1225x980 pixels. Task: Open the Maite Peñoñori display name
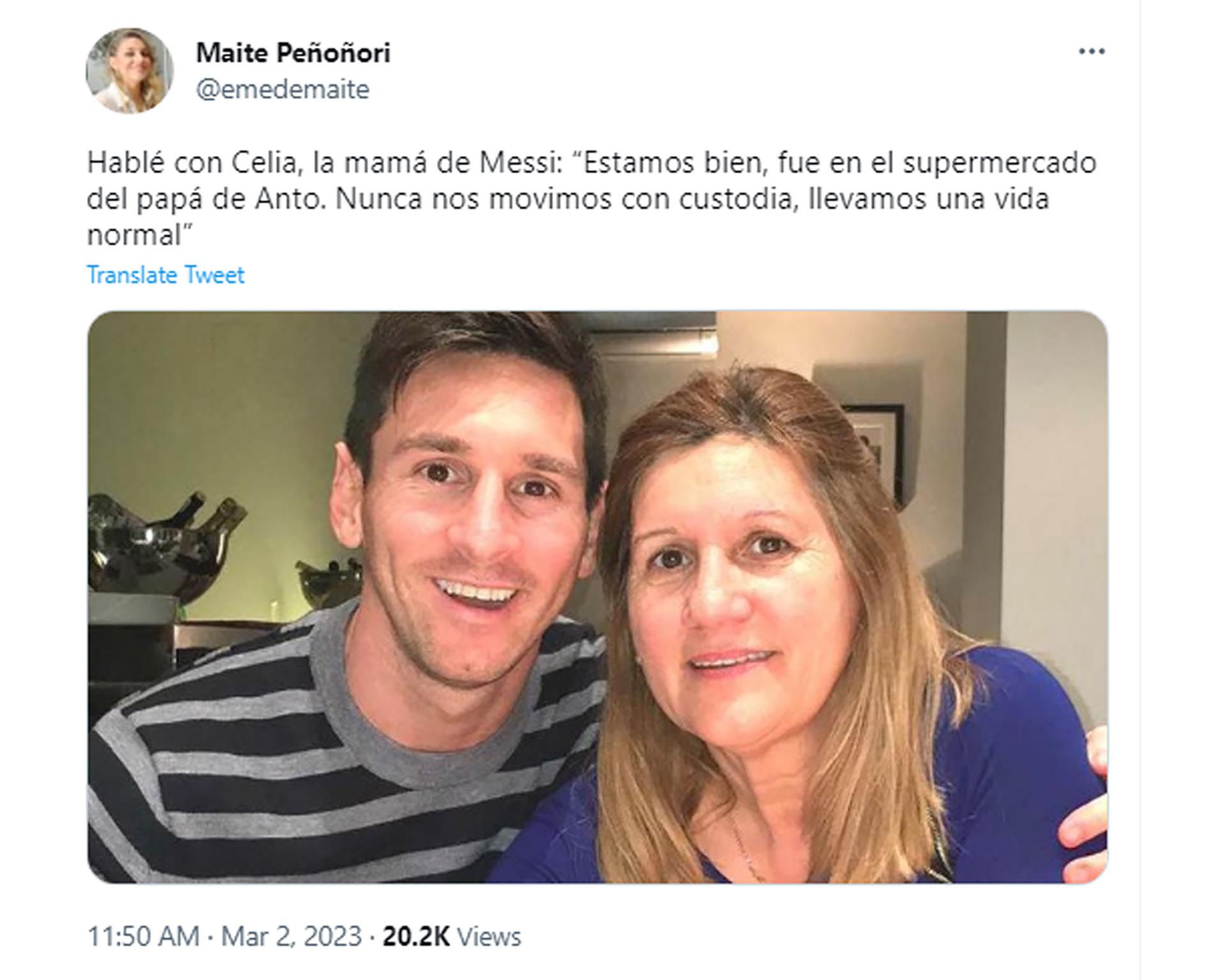click(293, 53)
